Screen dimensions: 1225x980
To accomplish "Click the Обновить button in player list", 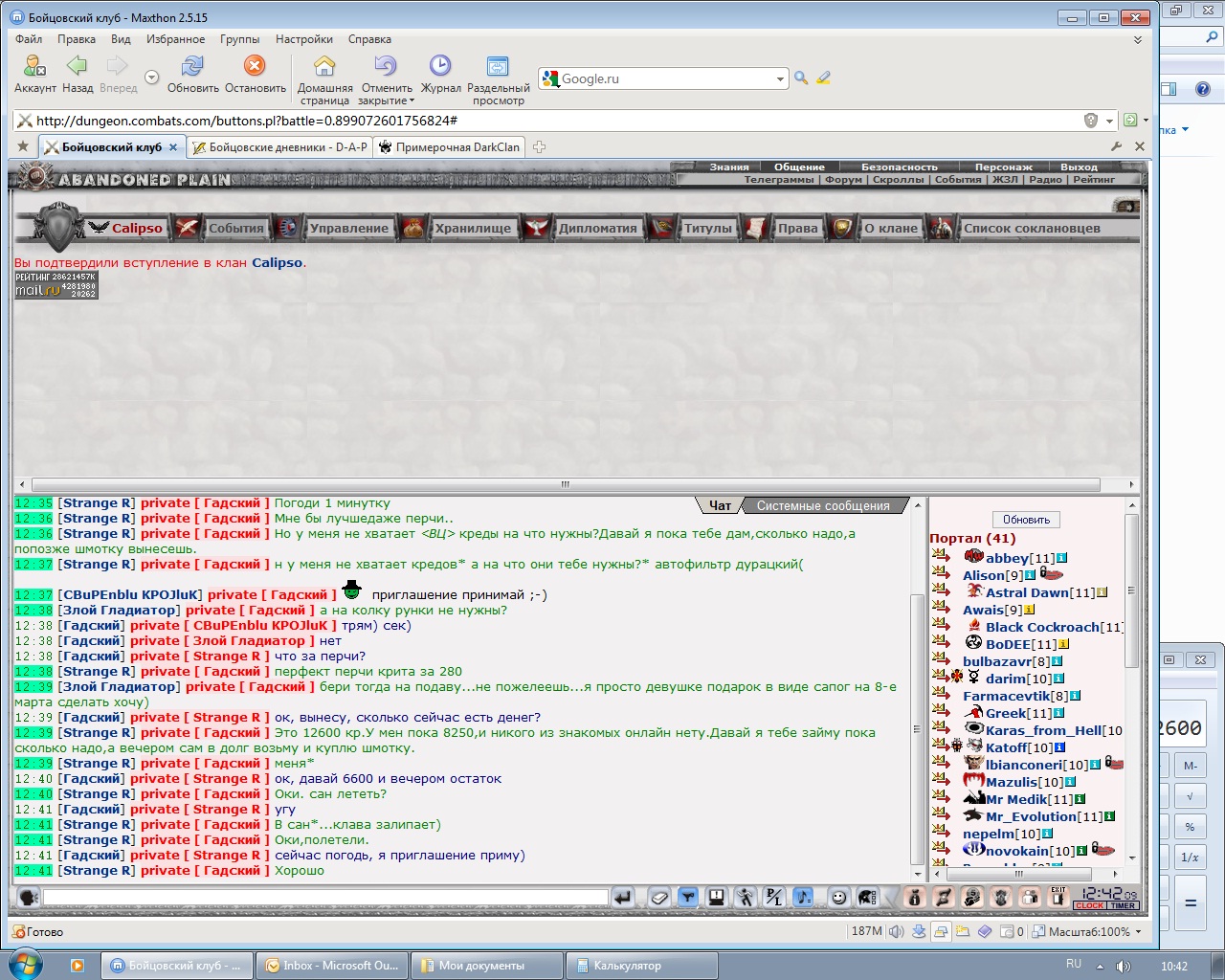I will (1026, 520).
